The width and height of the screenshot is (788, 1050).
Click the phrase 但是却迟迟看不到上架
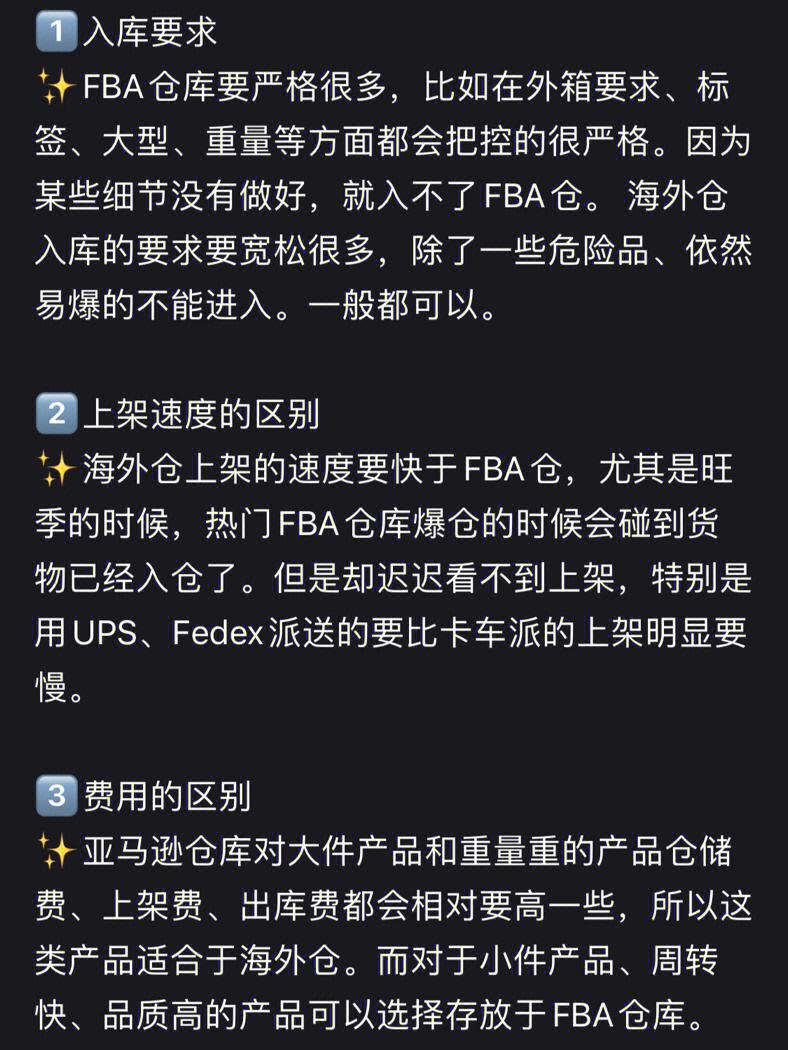[x=444, y=578]
